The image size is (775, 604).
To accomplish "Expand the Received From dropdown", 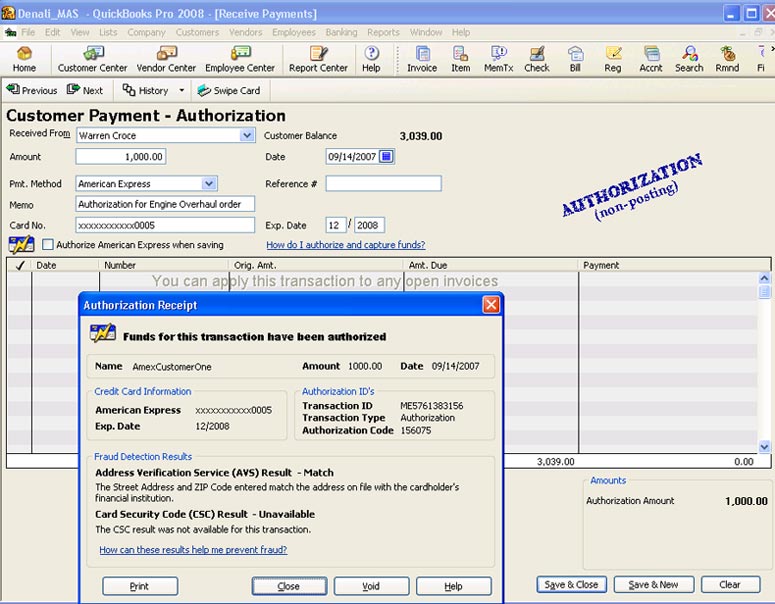I will tap(247, 135).
